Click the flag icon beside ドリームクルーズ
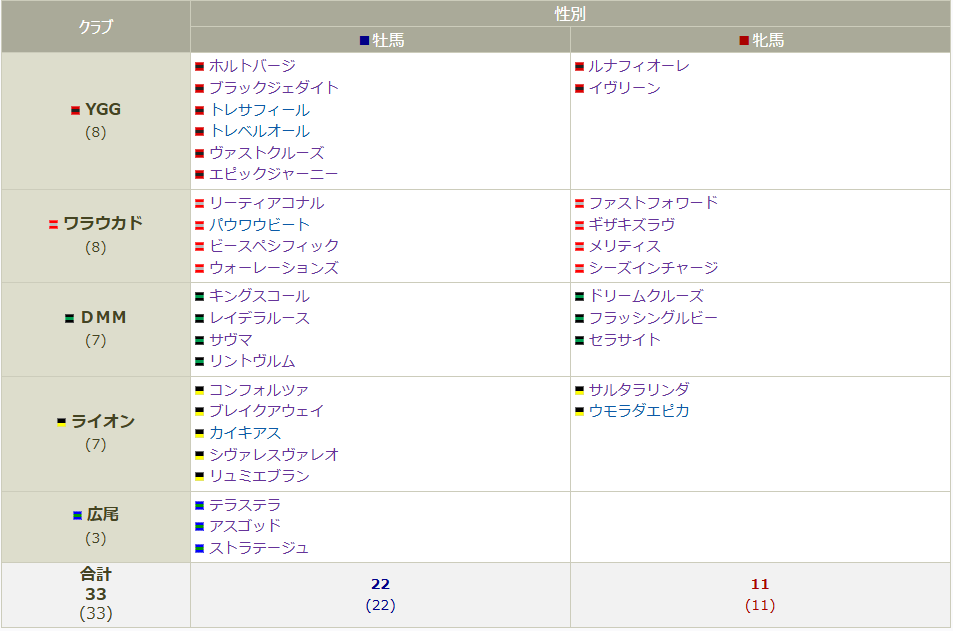Image resolution: width=953 pixels, height=631 pixels. [579, 297]
